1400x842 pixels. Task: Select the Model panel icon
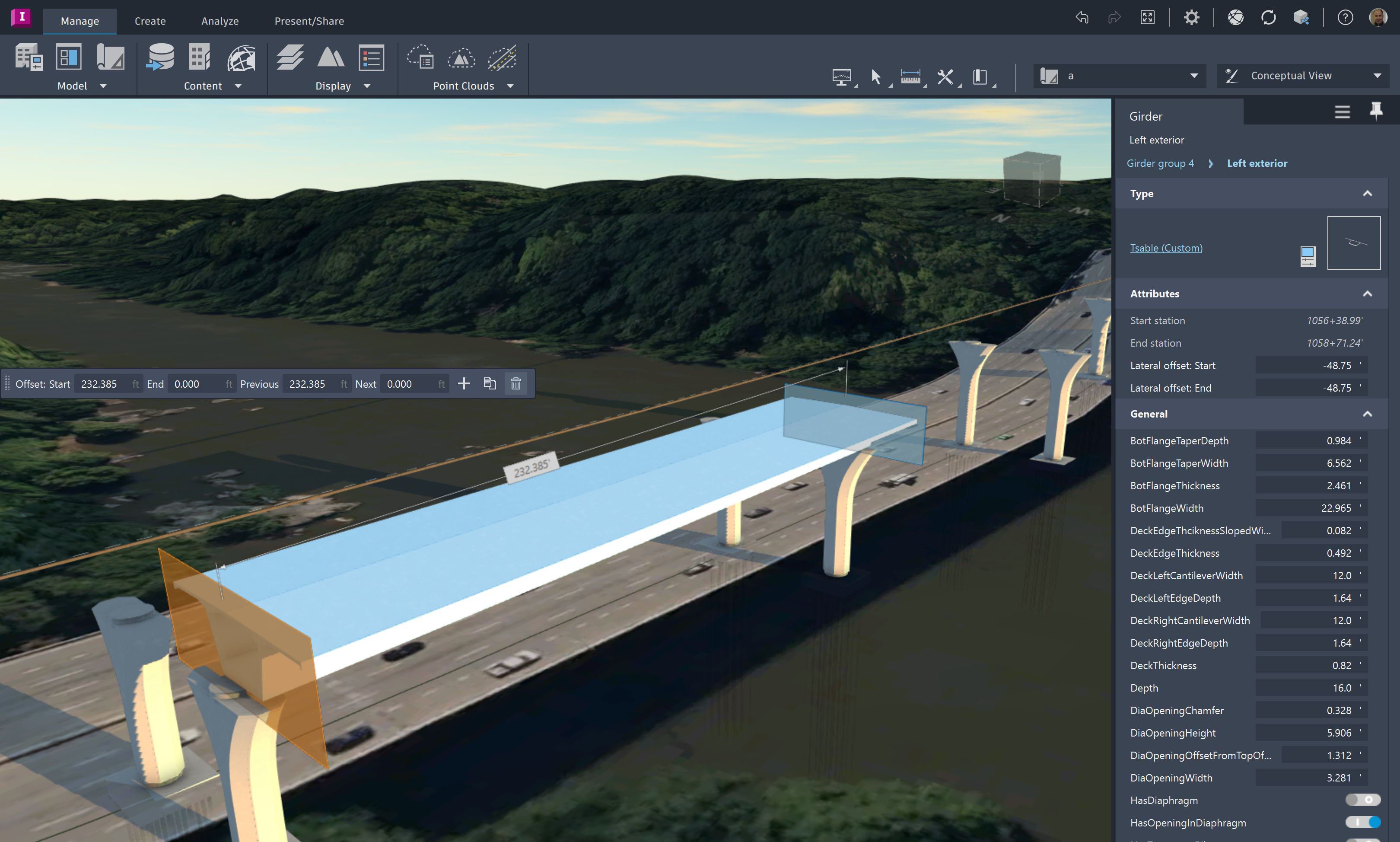29,57
